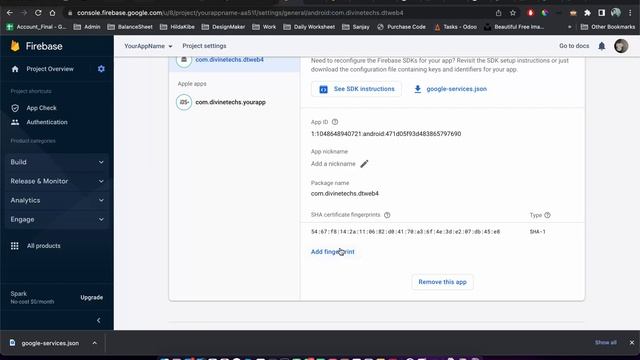The height and width of the screenshot is (360, 640).
Task: Click Add fingerprint link
Action: point(333,252)
